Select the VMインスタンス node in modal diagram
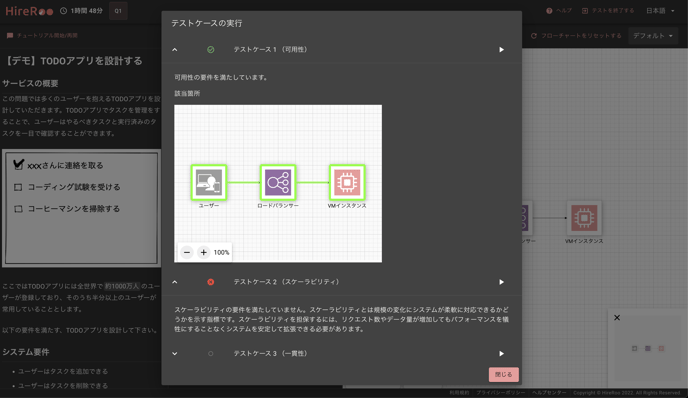 (347, 182)
